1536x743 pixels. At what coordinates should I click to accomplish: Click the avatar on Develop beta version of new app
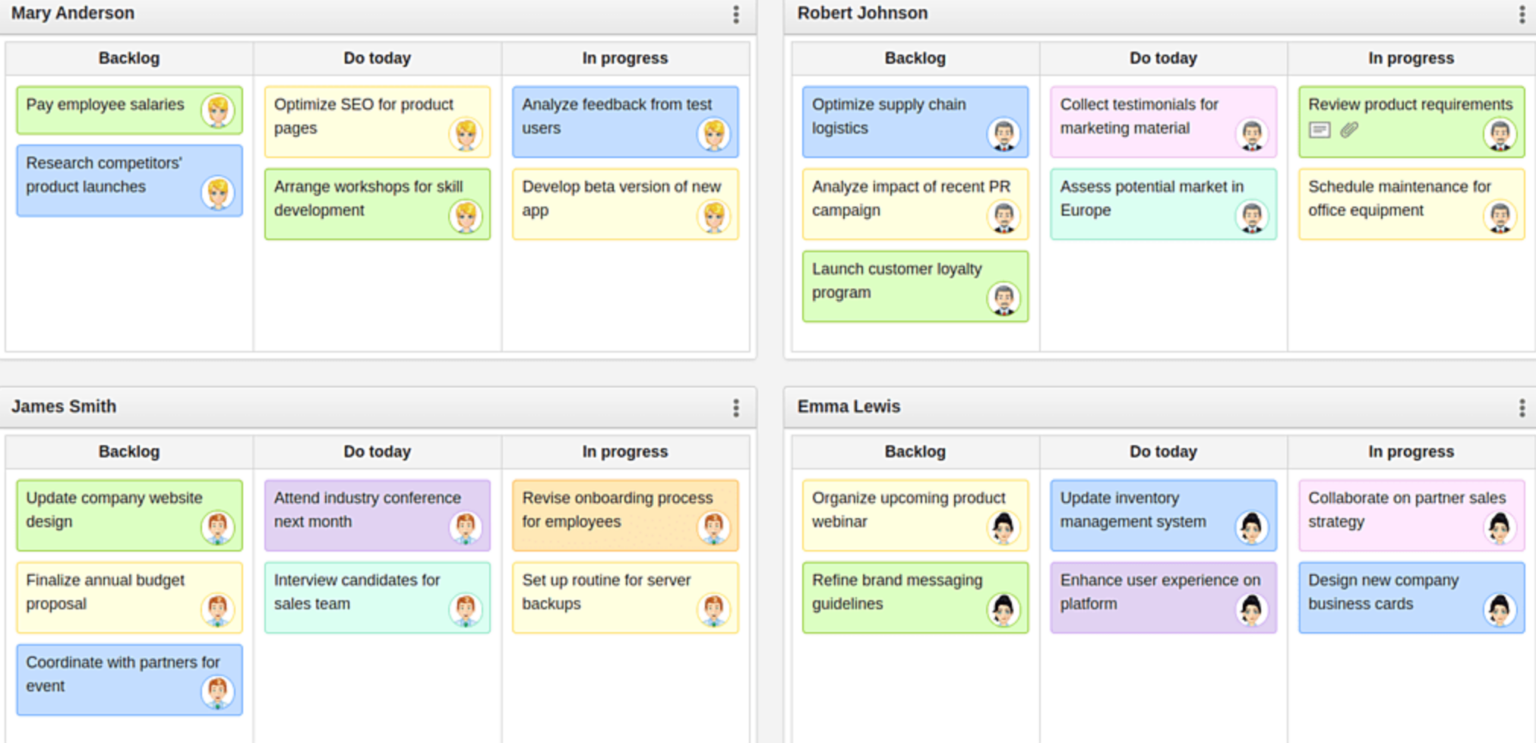click(x=713, y=215)
